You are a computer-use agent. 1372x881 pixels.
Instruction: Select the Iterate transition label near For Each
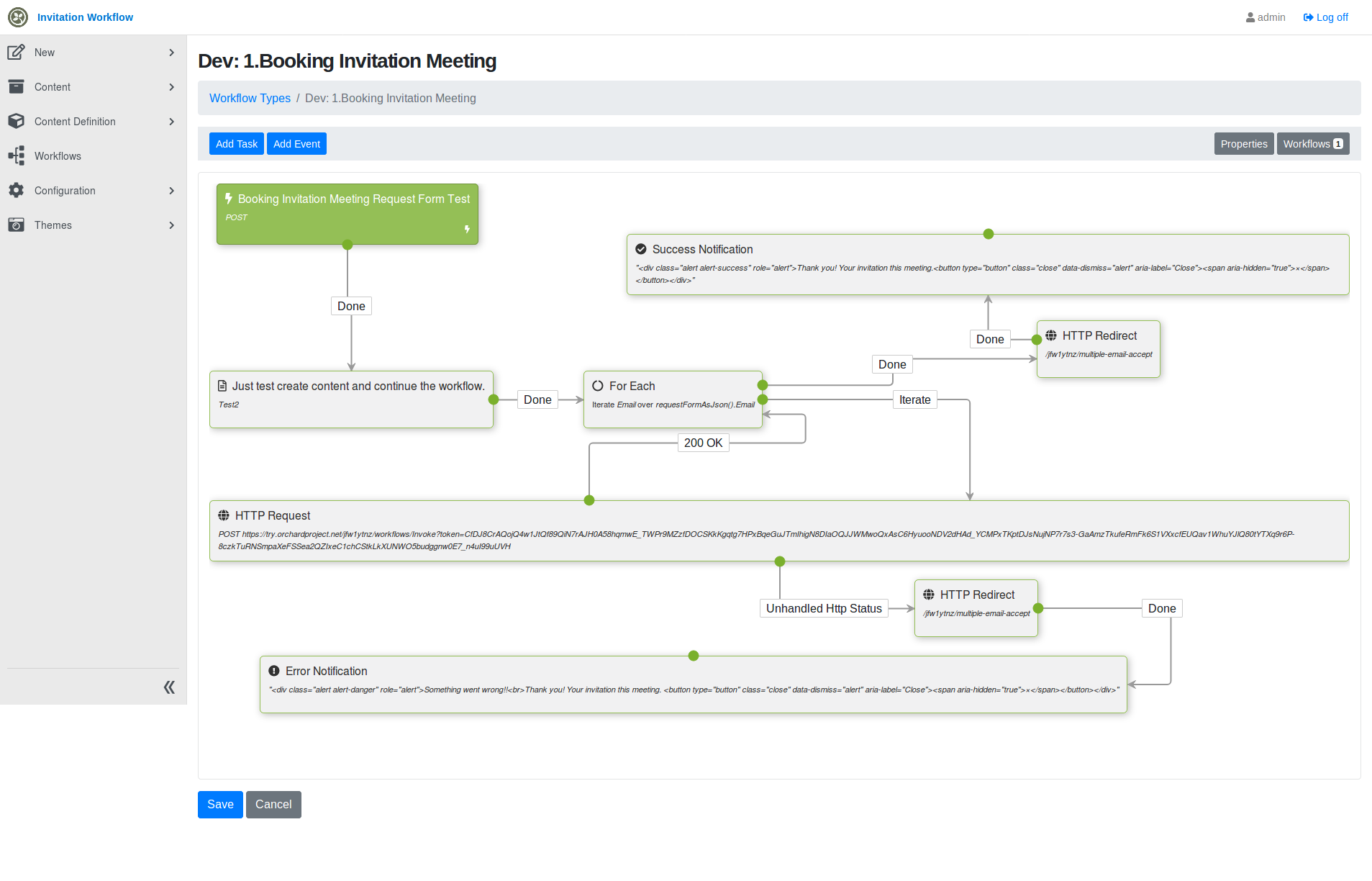[914, 399]
